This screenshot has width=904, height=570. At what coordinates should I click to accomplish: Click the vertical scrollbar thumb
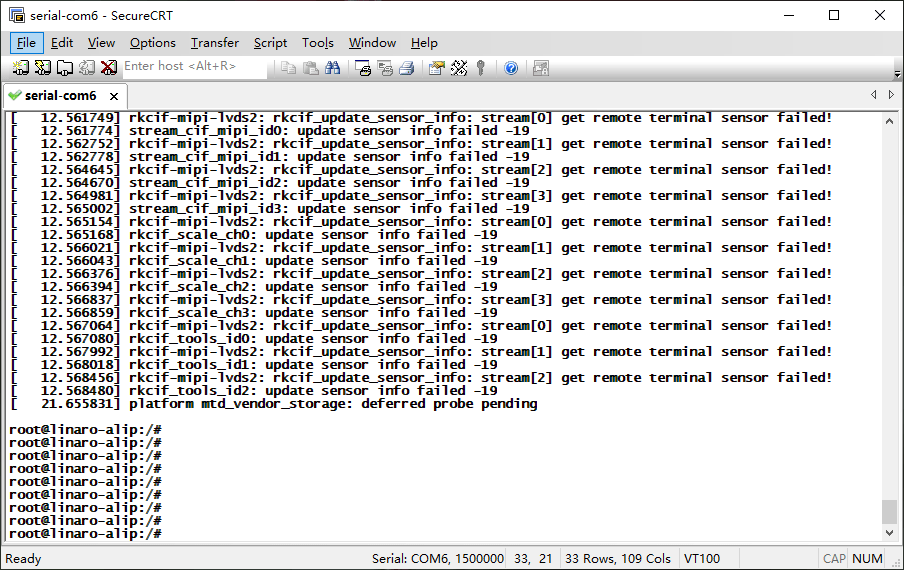click(890, 512)
